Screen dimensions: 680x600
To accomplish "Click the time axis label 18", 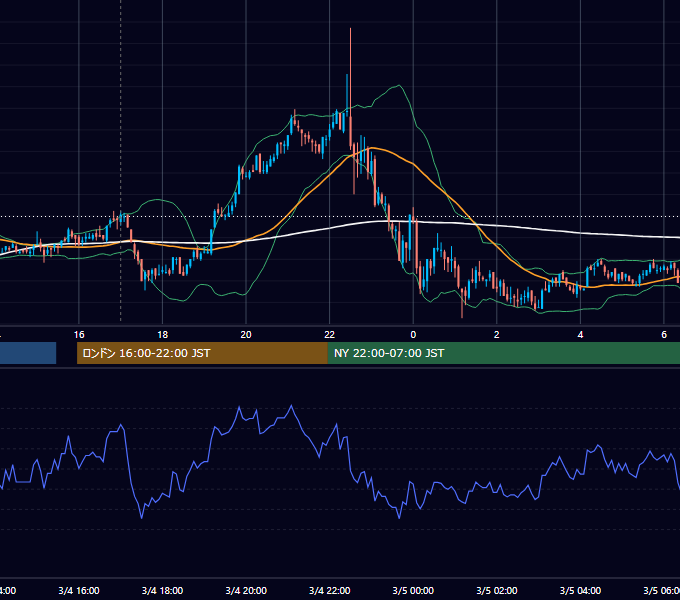I will pos(162,335).
